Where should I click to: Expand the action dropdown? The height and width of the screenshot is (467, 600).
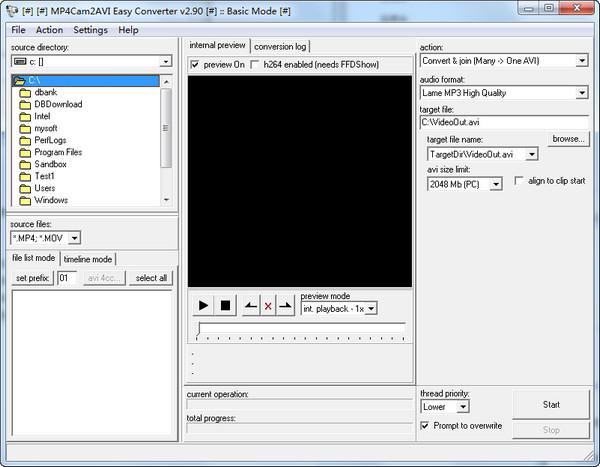(x=582, y=60)
